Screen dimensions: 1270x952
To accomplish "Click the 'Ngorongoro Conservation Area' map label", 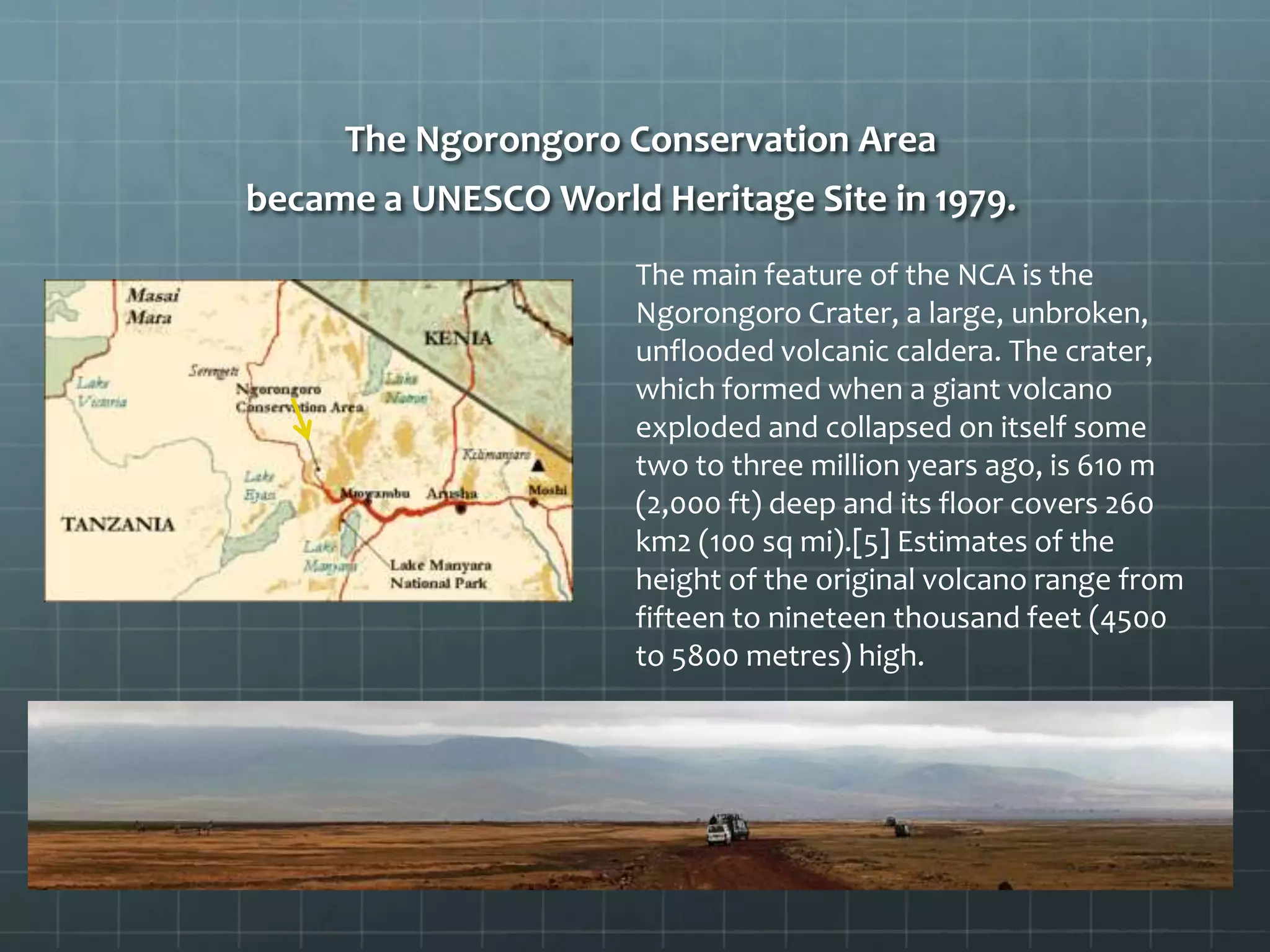I will click(x=299, y=398).
